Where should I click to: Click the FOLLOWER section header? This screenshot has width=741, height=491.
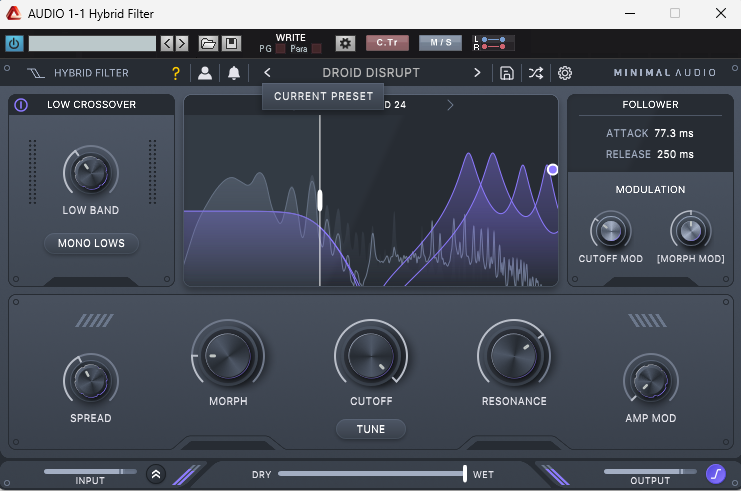(x=650, y=104)
